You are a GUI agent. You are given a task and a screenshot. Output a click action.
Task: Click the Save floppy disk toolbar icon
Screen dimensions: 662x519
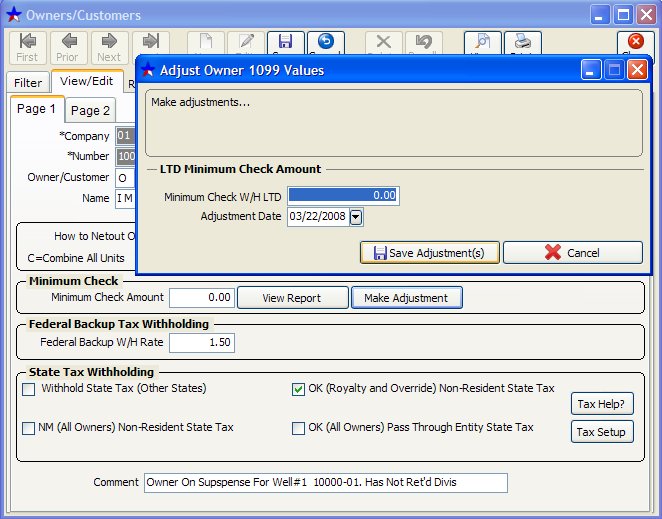[286, 43]
